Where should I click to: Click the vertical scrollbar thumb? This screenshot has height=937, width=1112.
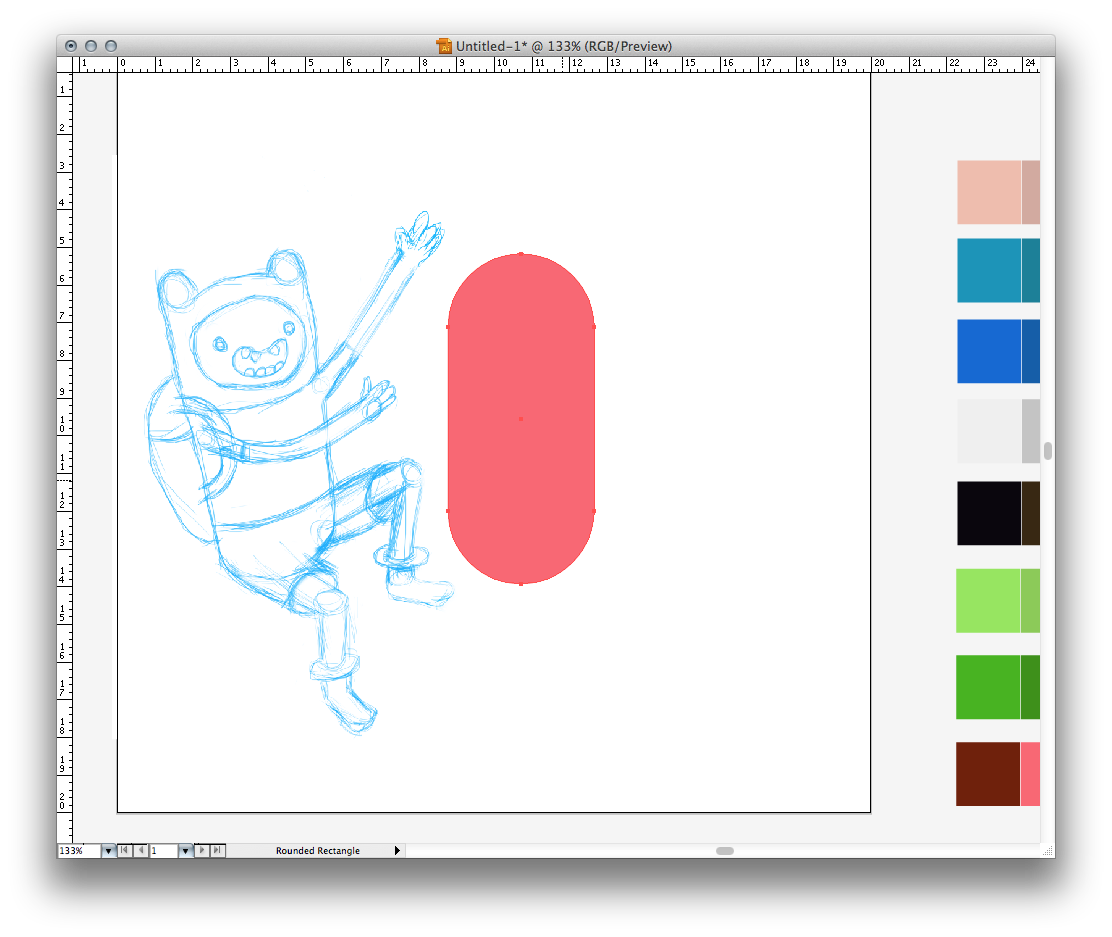[1047, 451]
